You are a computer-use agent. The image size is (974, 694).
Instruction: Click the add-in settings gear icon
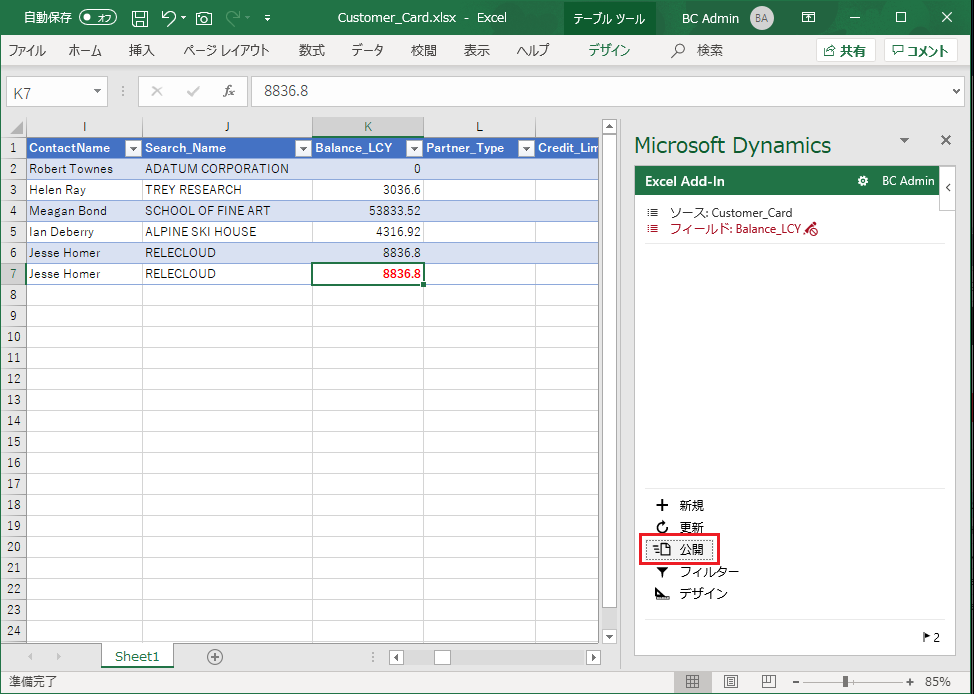click(862, 181)
